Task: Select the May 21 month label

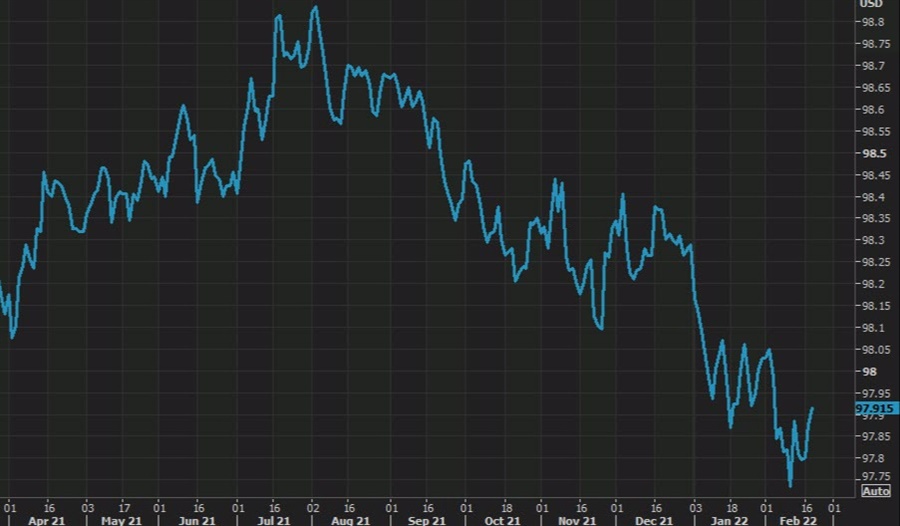Action: point(121,520)
